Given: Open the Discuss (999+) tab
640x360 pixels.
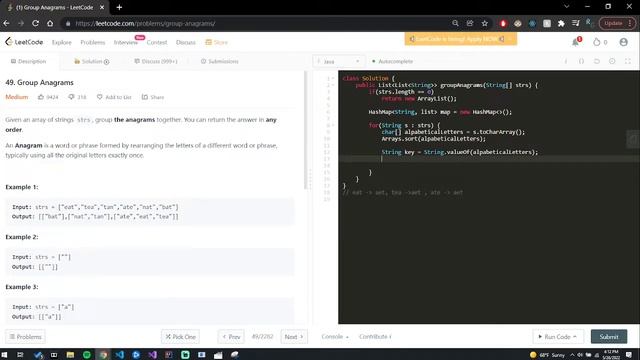Looking at the screenshot, I should tap(156, 61).
